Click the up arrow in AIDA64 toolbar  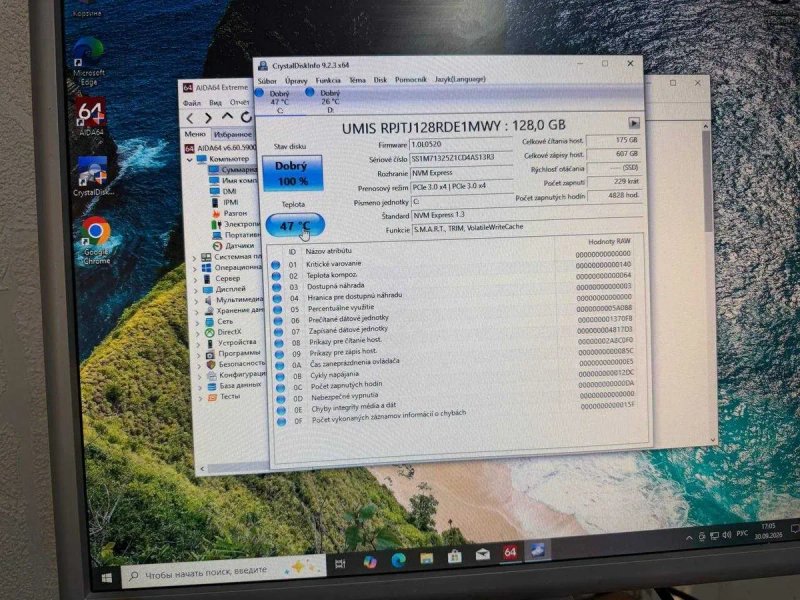point(227,117)
